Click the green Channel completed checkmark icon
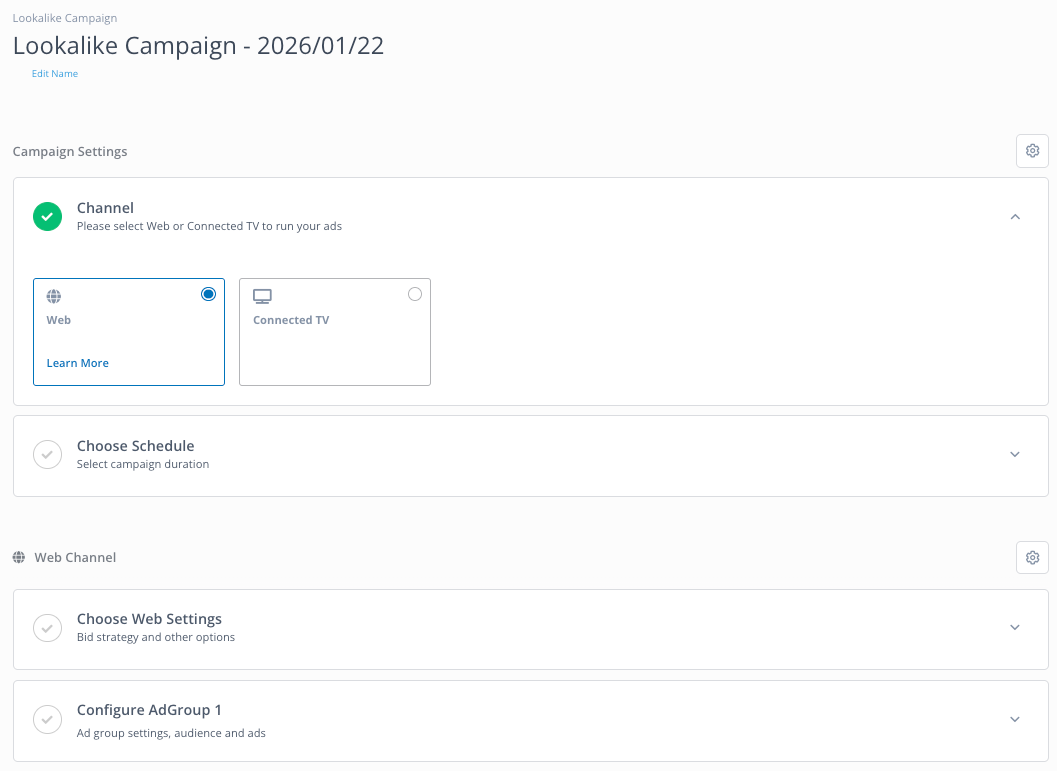This screenshot has height=771, width=1057. 48,216
